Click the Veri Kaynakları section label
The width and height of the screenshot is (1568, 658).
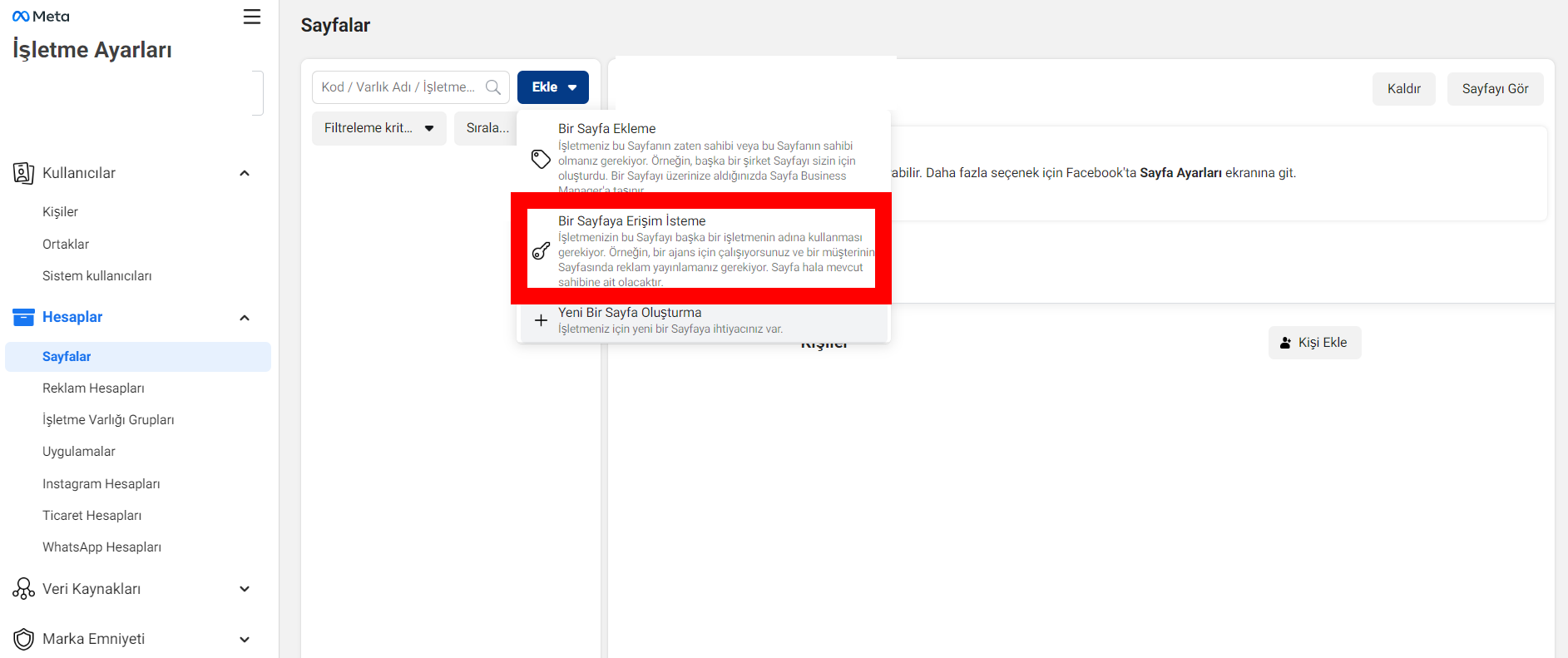[92, 589]
